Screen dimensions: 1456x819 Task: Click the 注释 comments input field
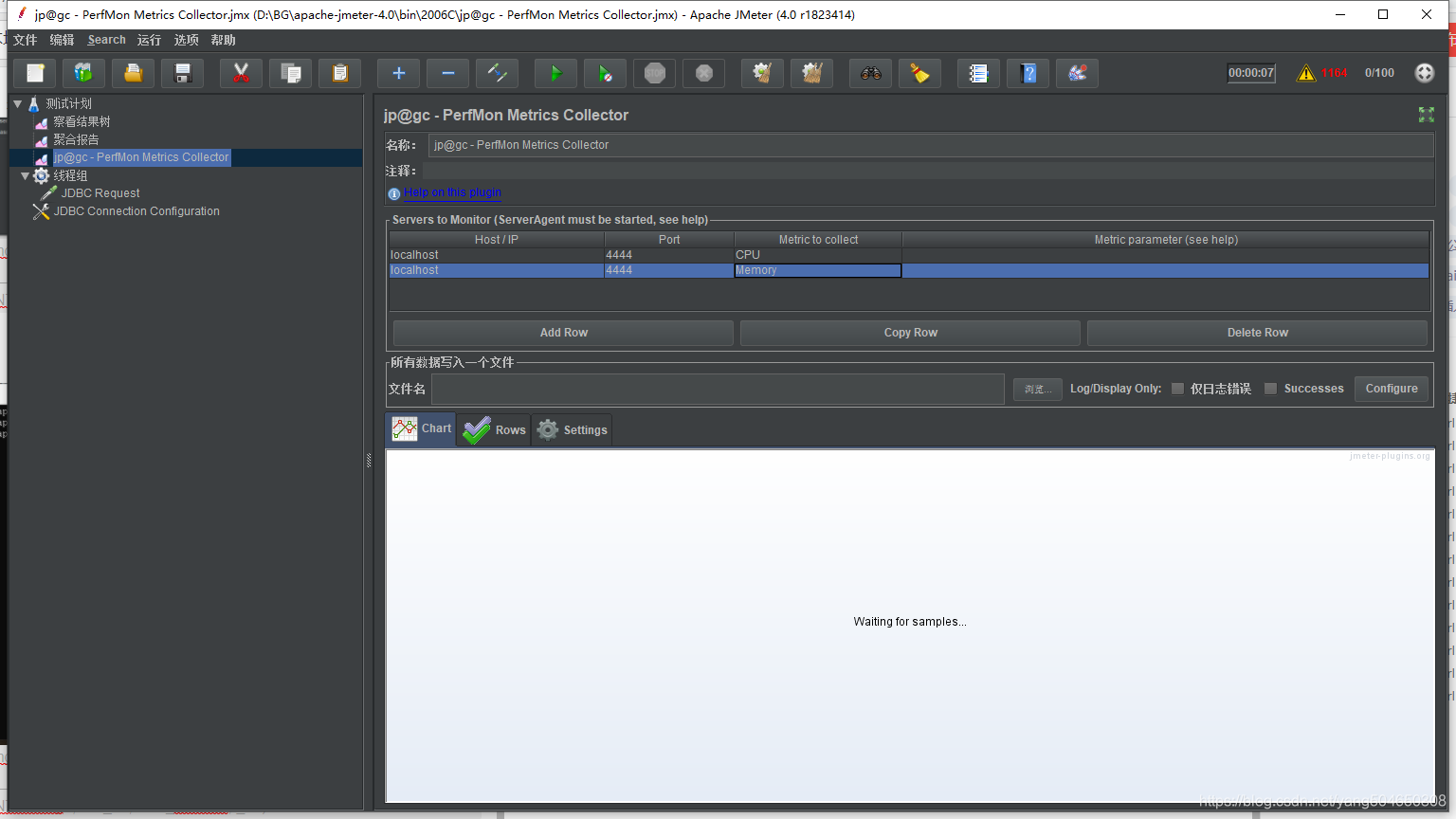pyautogui.click(x=928, y=171)
